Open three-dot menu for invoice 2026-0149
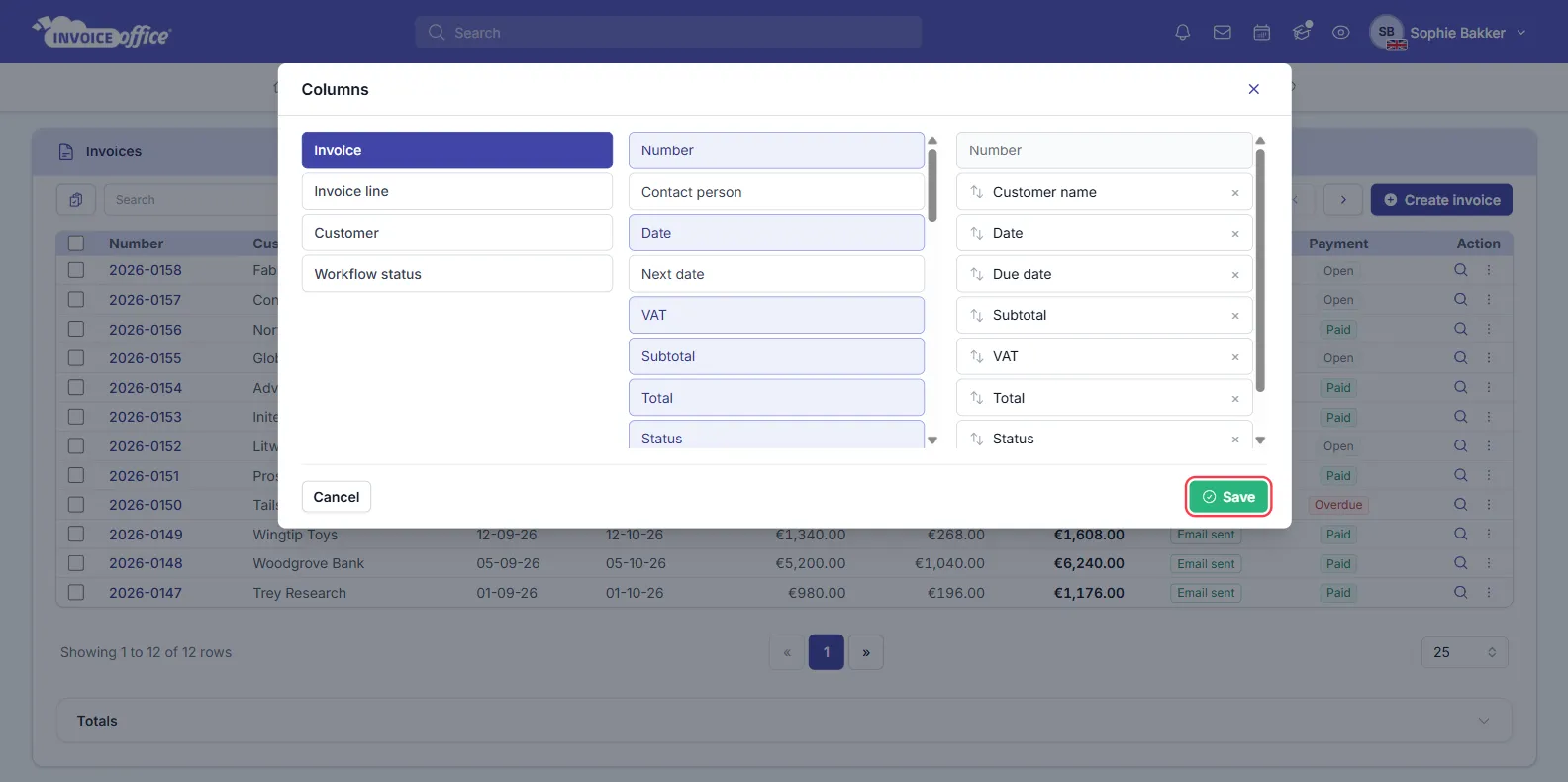The image size is (1568, 782). pos(1488,534)
